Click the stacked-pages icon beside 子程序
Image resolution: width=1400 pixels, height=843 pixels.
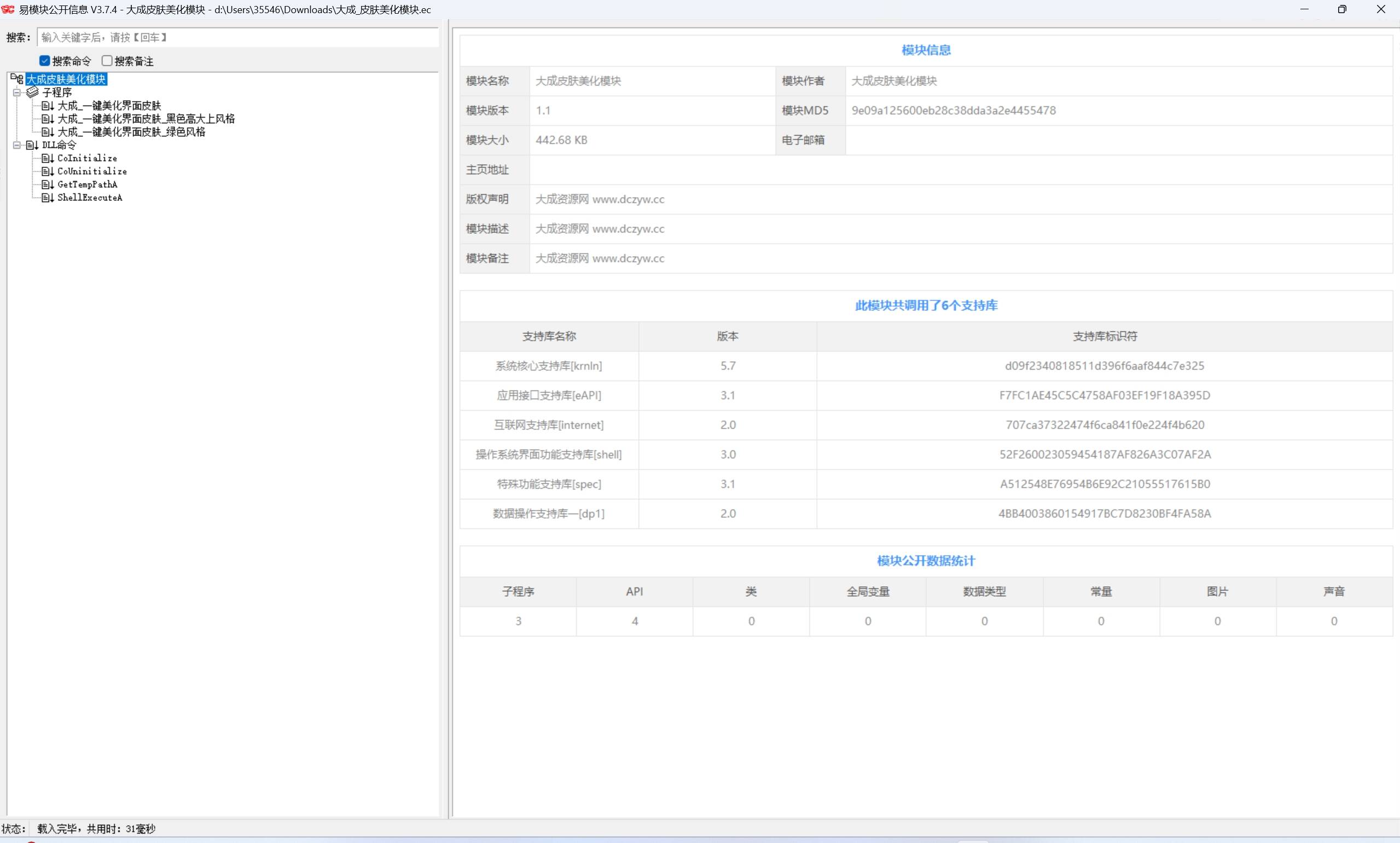click(32, 92)
